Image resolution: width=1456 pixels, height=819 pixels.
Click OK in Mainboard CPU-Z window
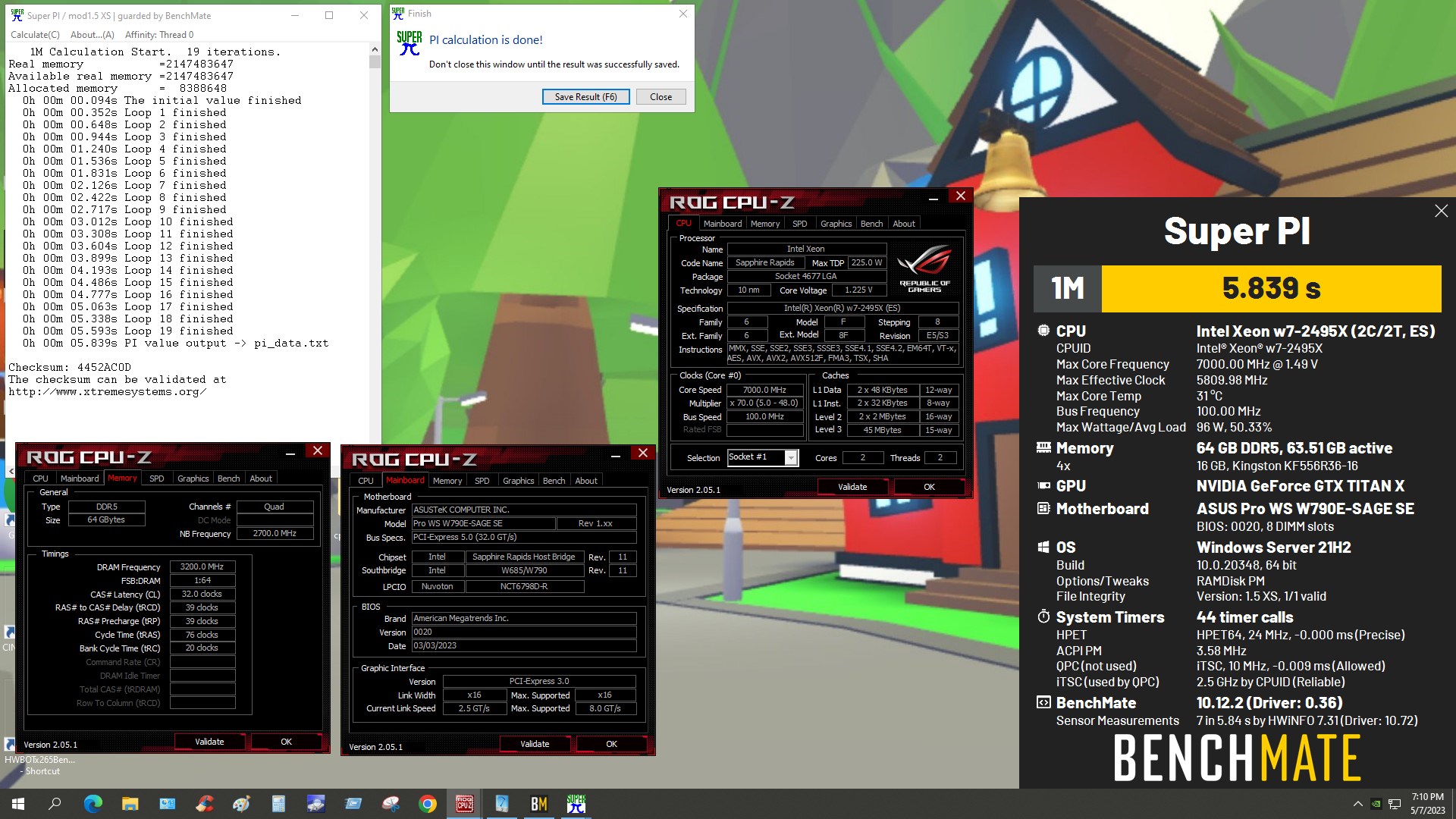[x=611, y=744]
